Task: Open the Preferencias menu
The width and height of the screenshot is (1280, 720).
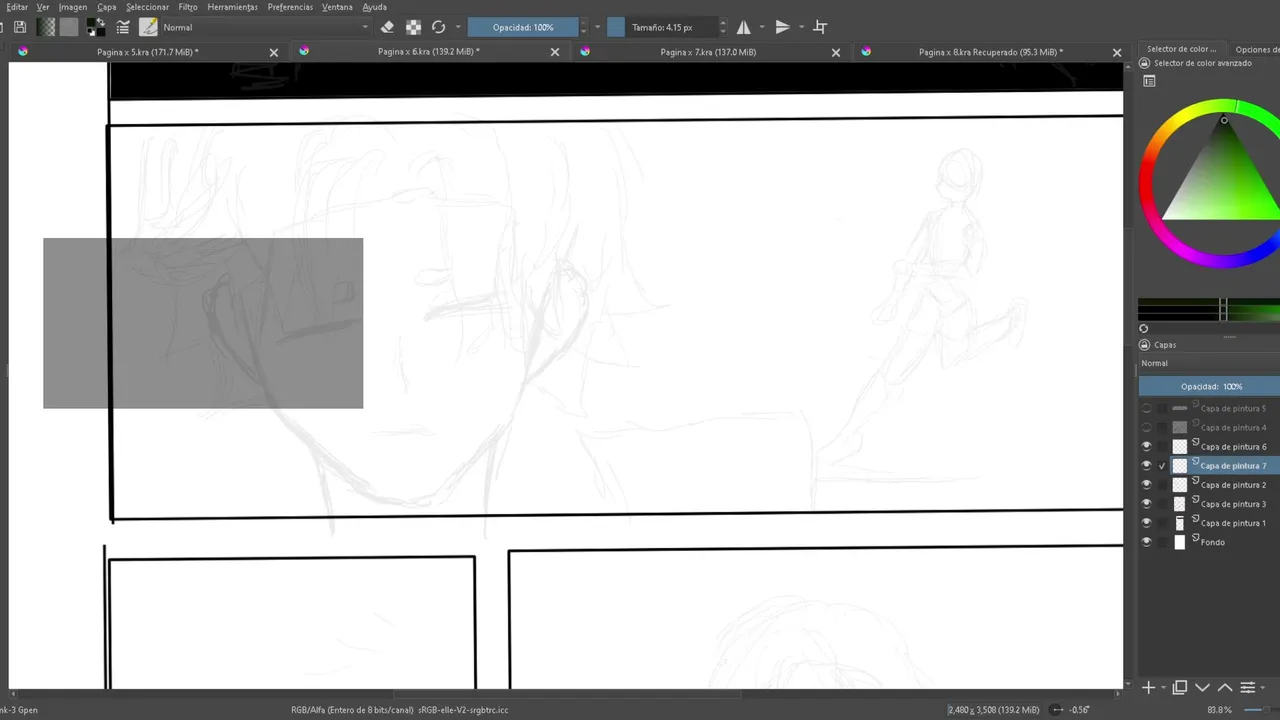Action: [290, 7]
